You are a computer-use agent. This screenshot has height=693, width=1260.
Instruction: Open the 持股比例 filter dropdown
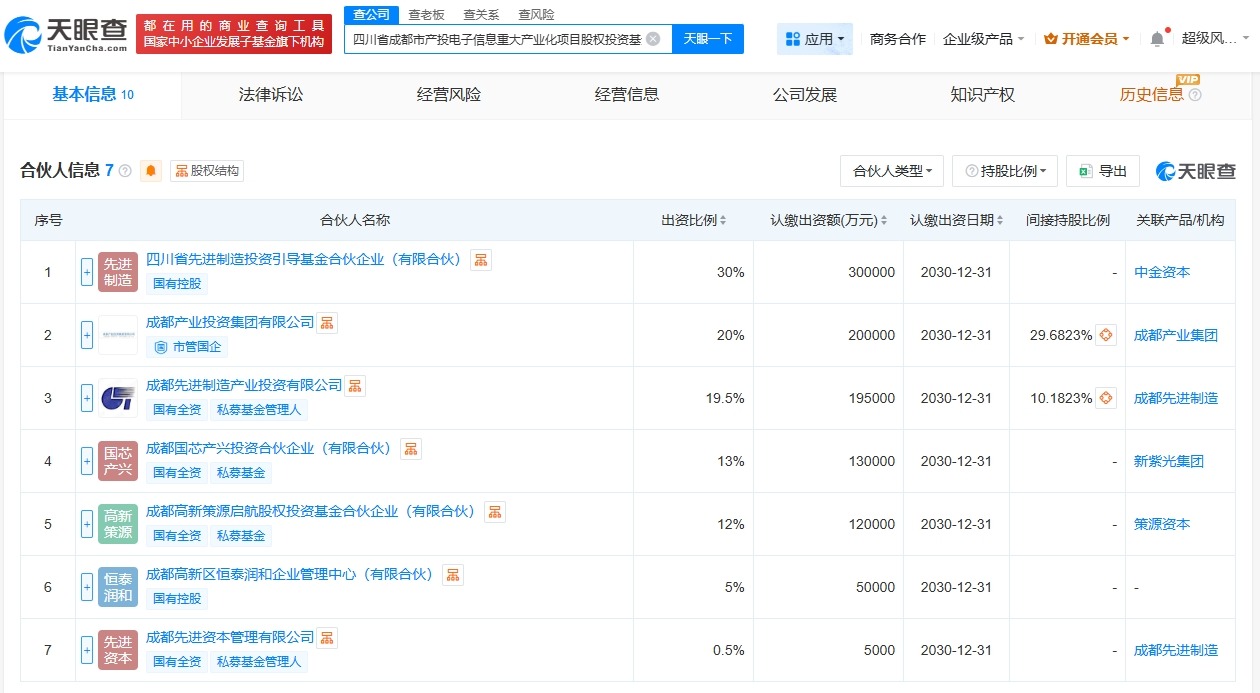coord(1004,171)
